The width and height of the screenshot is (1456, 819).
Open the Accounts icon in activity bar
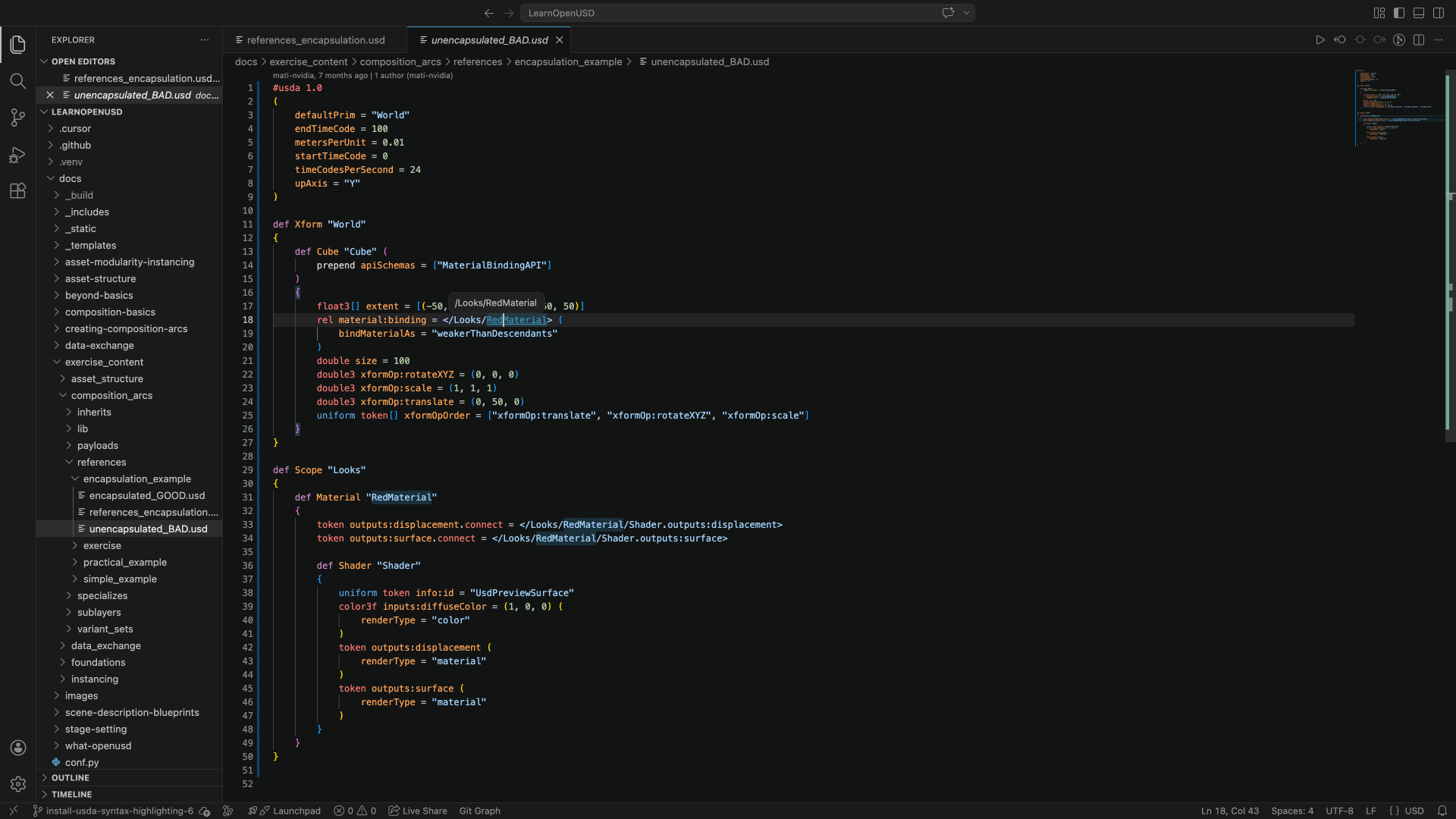tap(18, 748)
